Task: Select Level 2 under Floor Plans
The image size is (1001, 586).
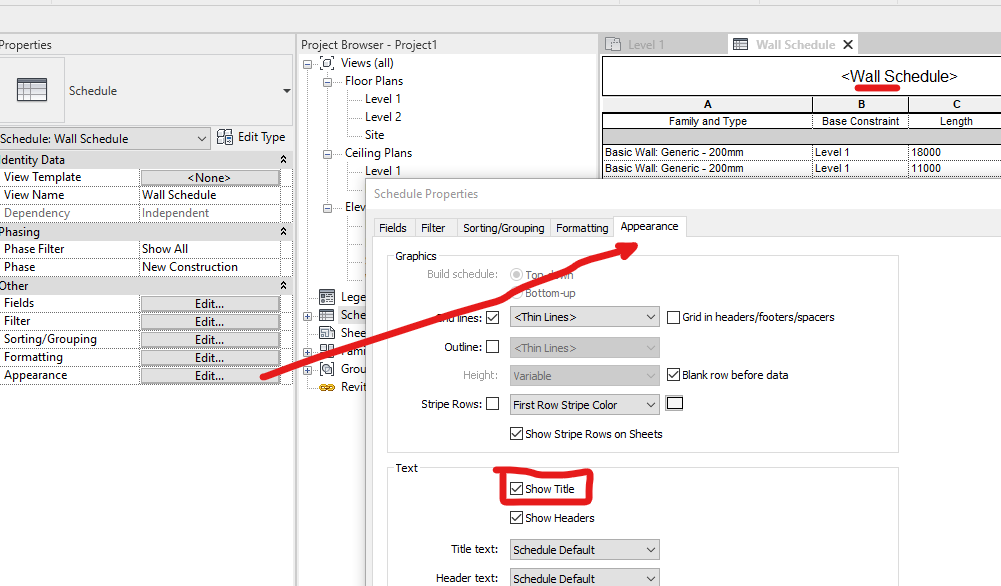Action: (x=383, y=117)
